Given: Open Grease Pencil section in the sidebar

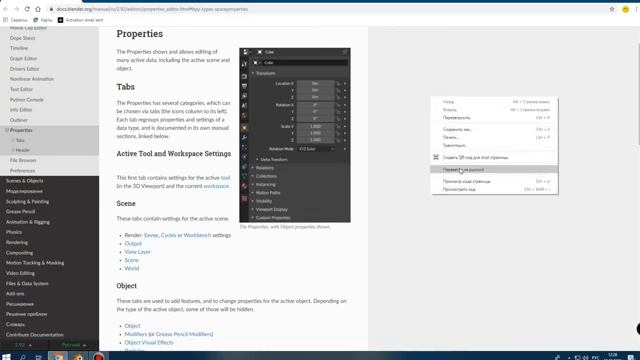Looking at the screenshot, I should point(20,211).
